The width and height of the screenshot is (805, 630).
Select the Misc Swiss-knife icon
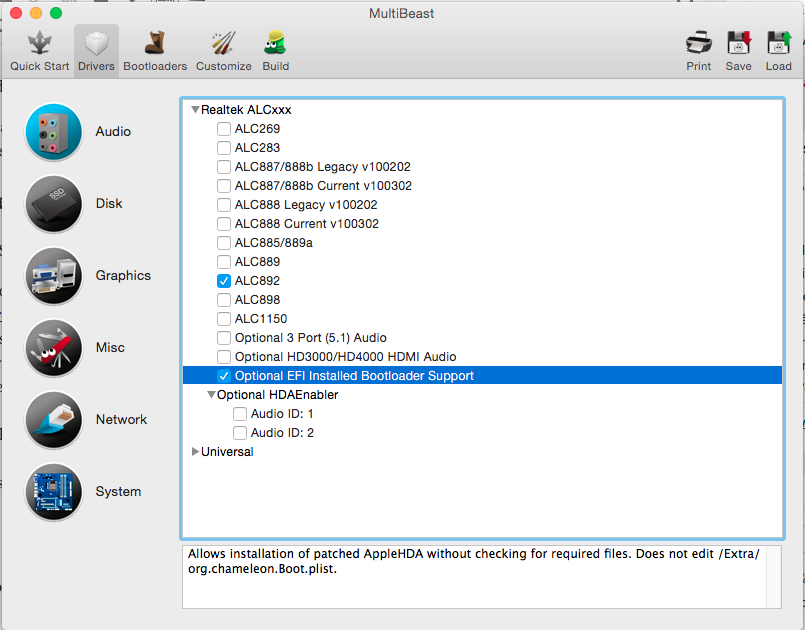(x=53, y=348)
